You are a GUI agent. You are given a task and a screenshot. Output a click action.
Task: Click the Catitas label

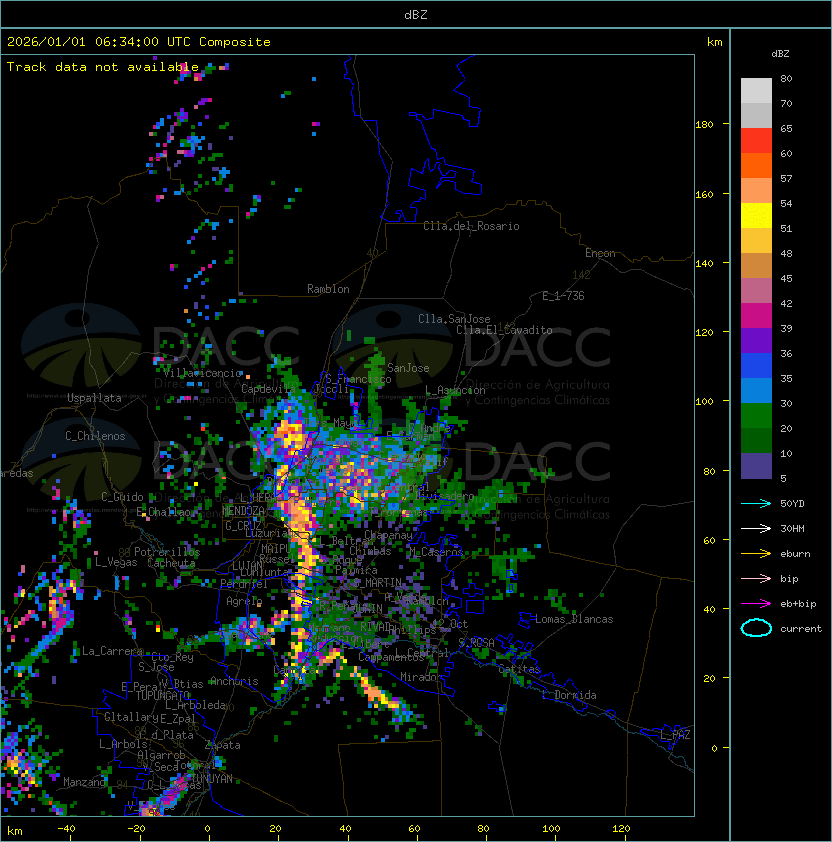(x=519, y=669)
